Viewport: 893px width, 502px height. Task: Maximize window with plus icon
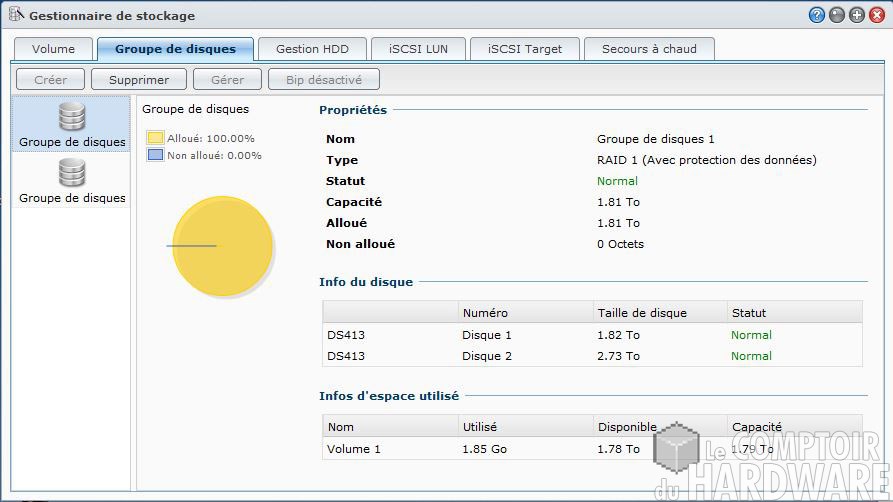tap(857, 15)
